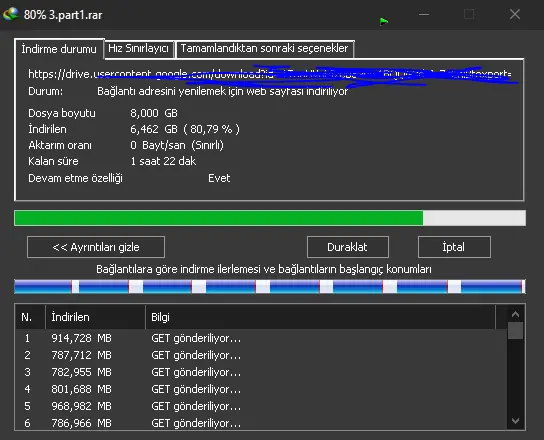This screenshot has width=544, height=440.
Task: Select connection row with 968,982 MB
Action: [261, 406]
